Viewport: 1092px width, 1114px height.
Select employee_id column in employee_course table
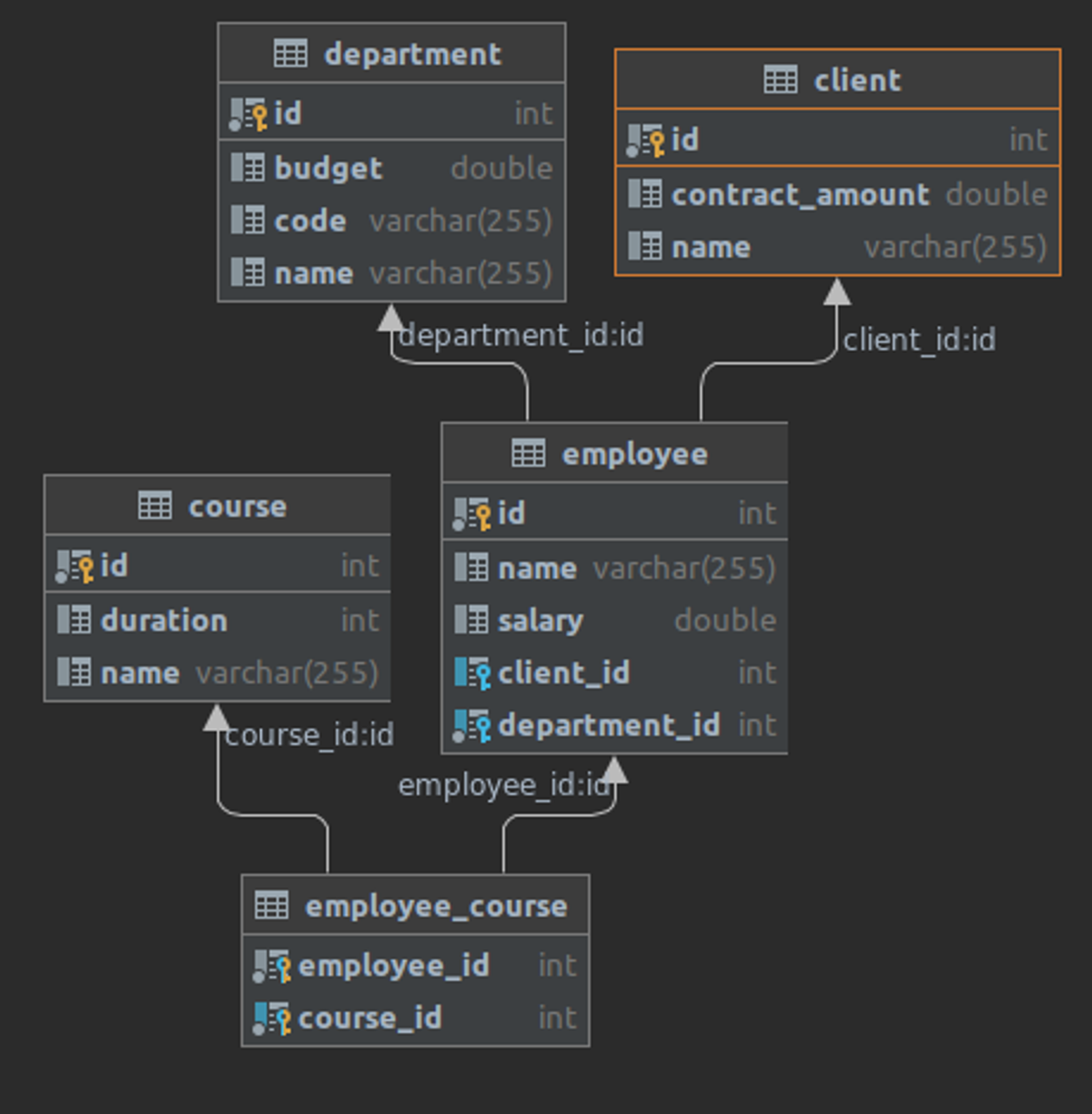point(394,966)
